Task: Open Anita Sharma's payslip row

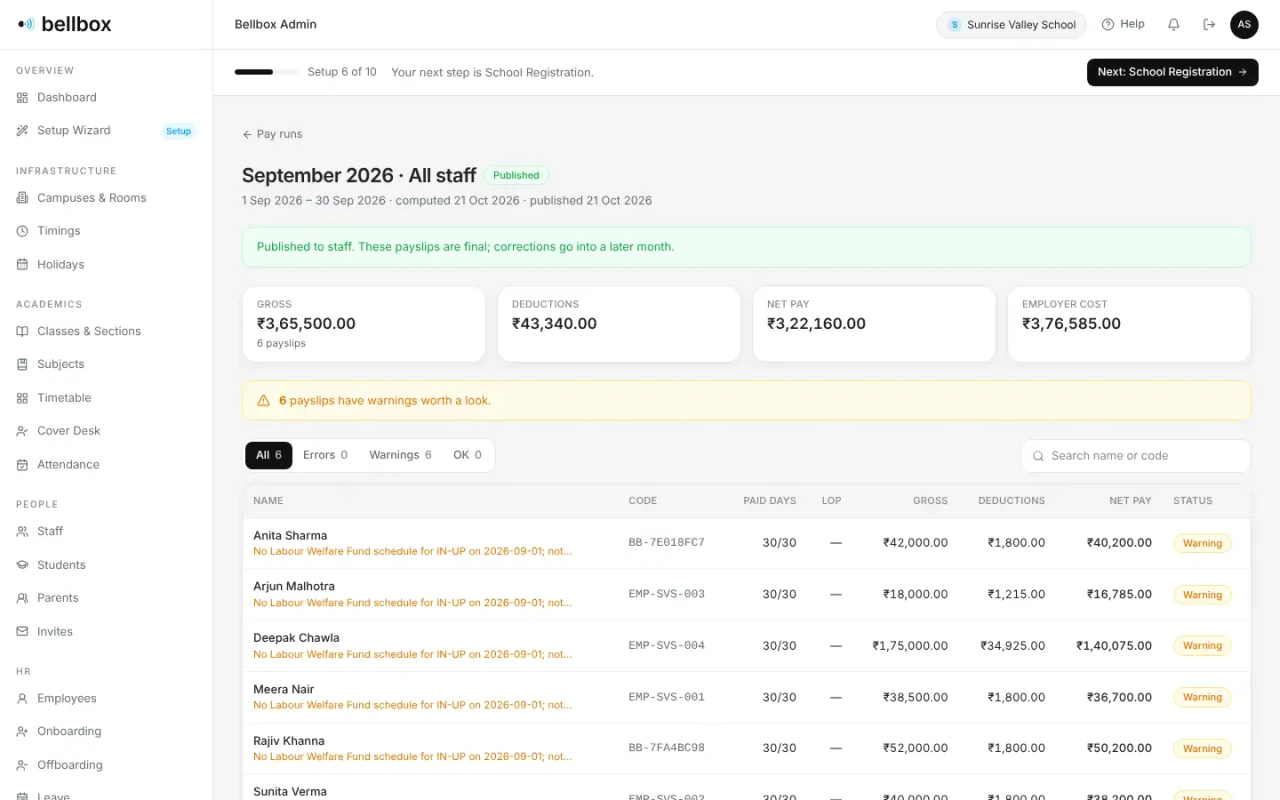Action: [x=746, y=543]
